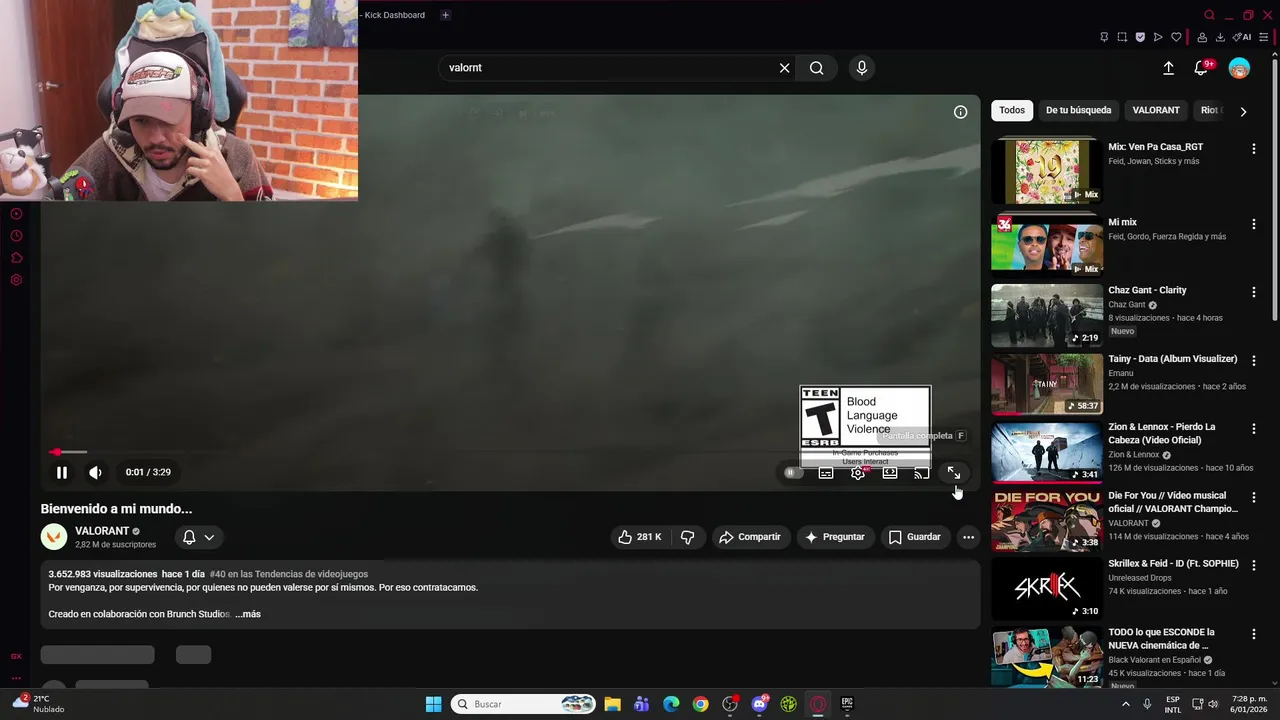This screenshot has height=720, width=1280.
Task: Switch to the Kick Dashboard tab
Action: [x=393, y=15]
